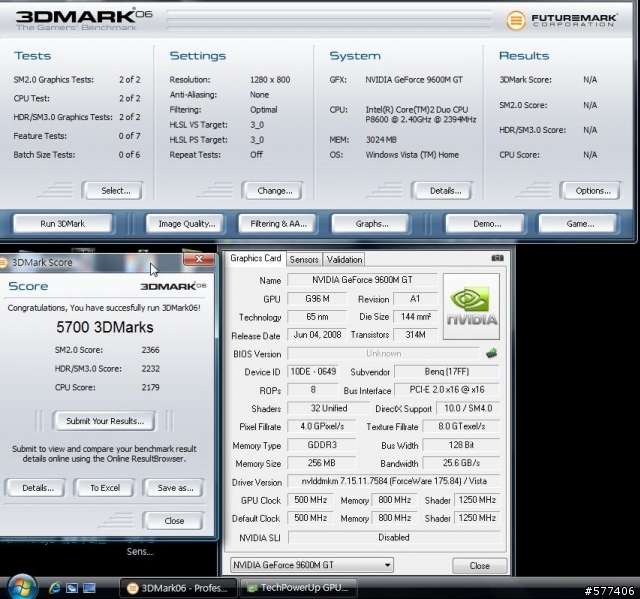Click the Bandwidth 25.6 GB/s field
This screenshot has width=640, height=599.
(461, 463)
